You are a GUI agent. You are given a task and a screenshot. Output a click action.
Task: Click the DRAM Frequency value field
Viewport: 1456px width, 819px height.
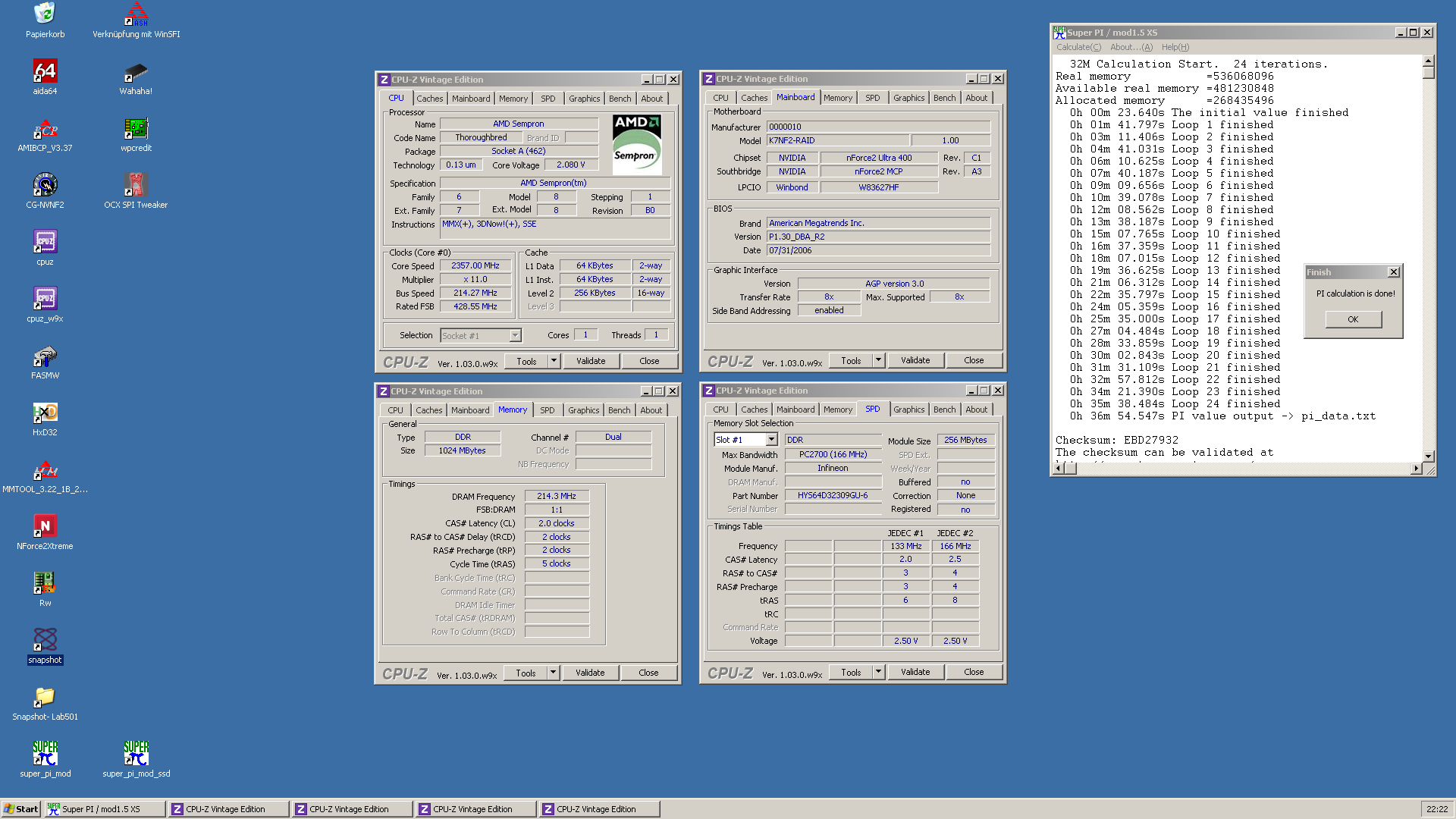click(557, 496)
